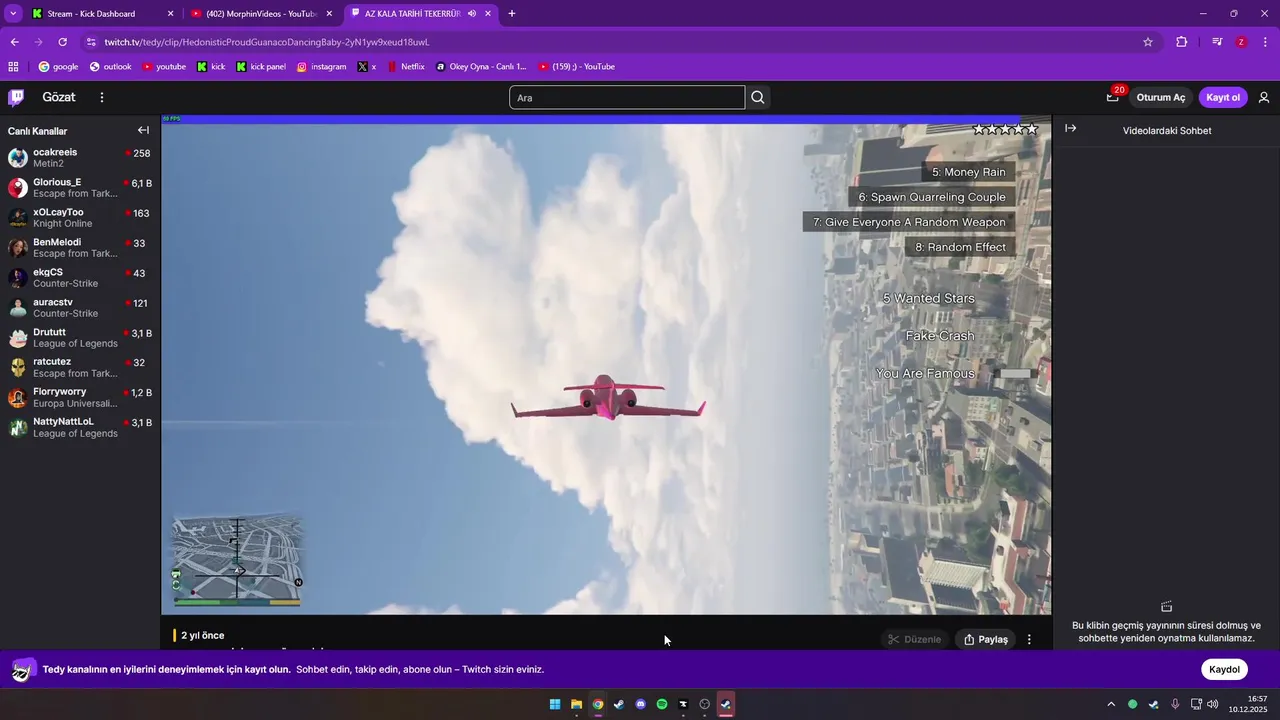Open File Explorer from the taskbar
The image size is (1280, 720).
click(576, 704)
